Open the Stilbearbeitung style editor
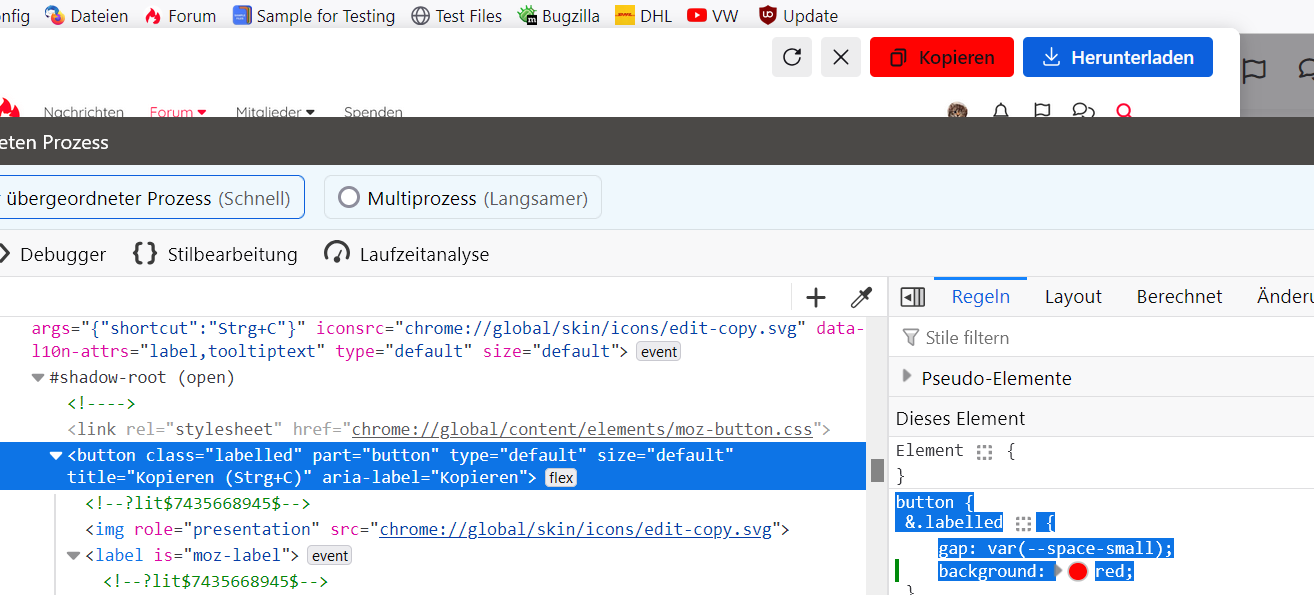The height and width of the screenshot is (595, 1314). 215,254
